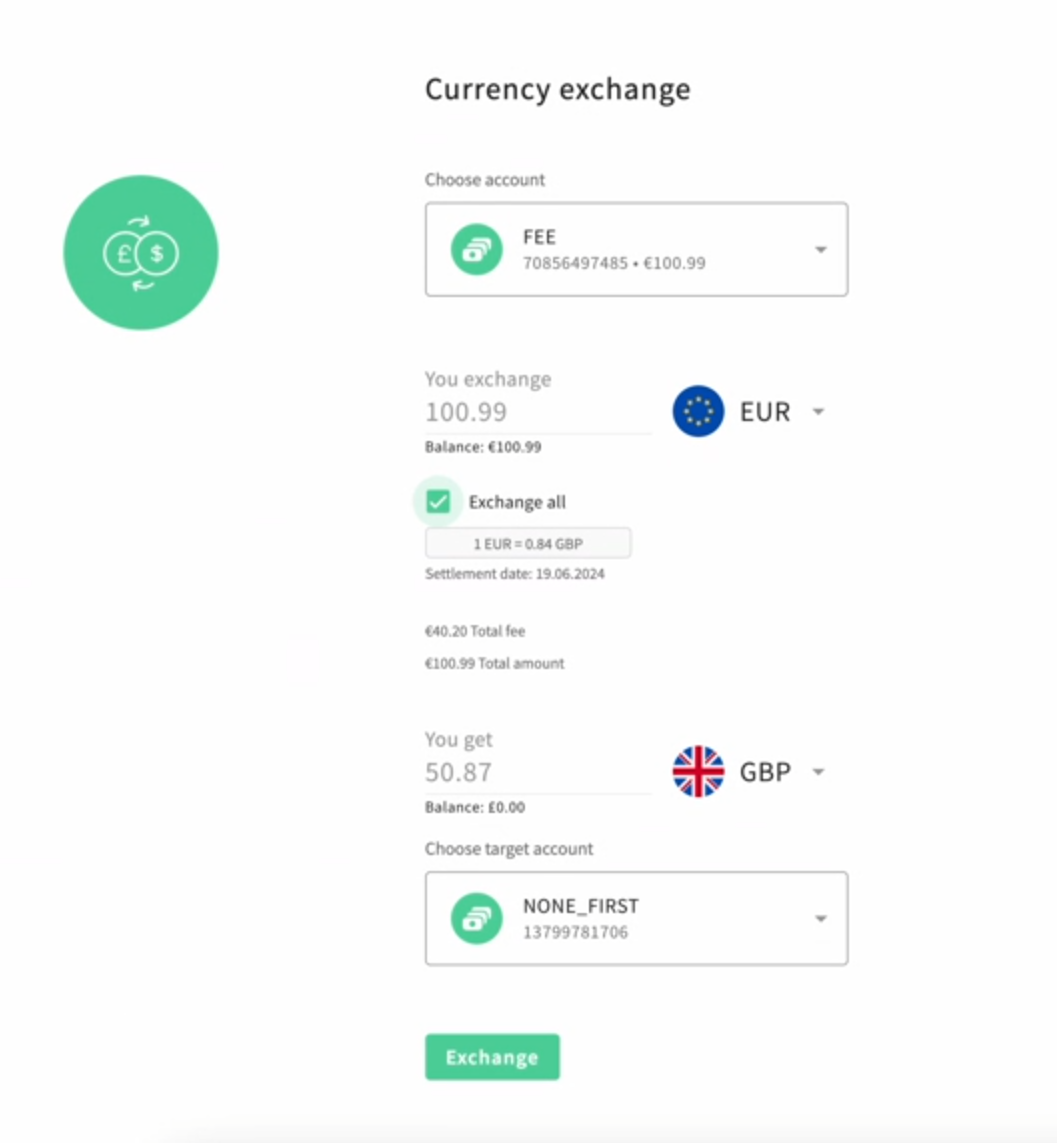Image resolution: width=1057 pixels, height=1143 pixels.
Task: Click the green checkmark icon beside Exchange all
Action: 437,501
